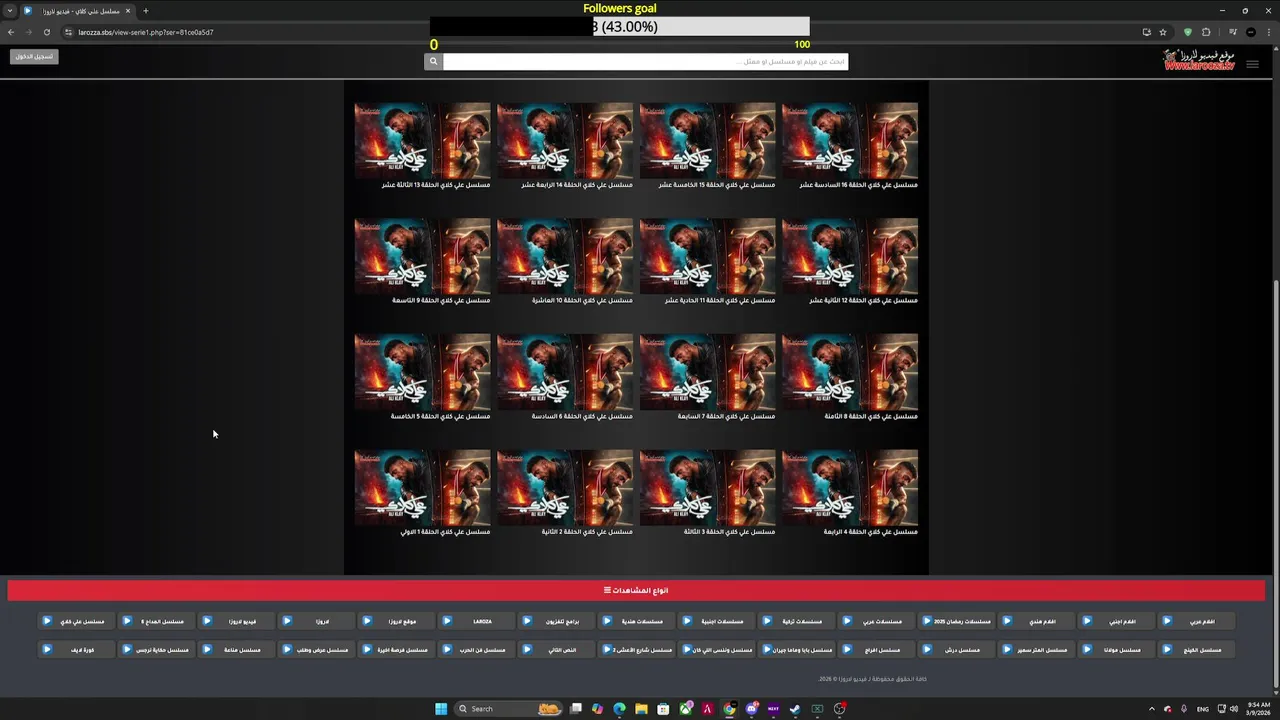The height and width of the screenshot is (720, 1280).
Task: Open Microsoft Edge from the taskbar
Action: (619, 709)
